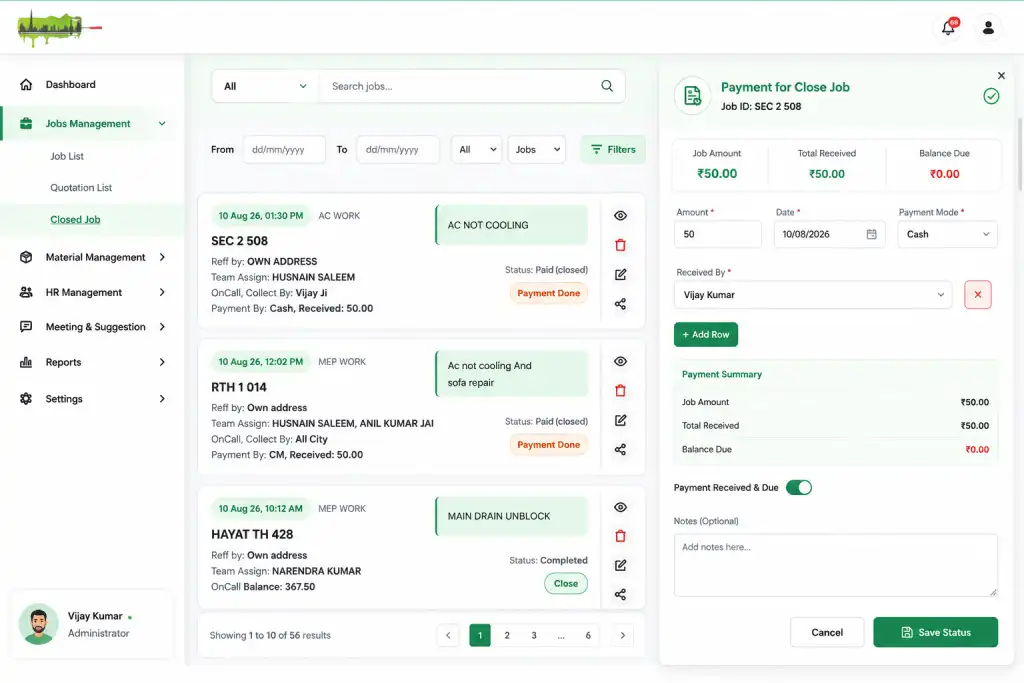
Task: View the SEC 2 508 job details
Action: point(620,215)
